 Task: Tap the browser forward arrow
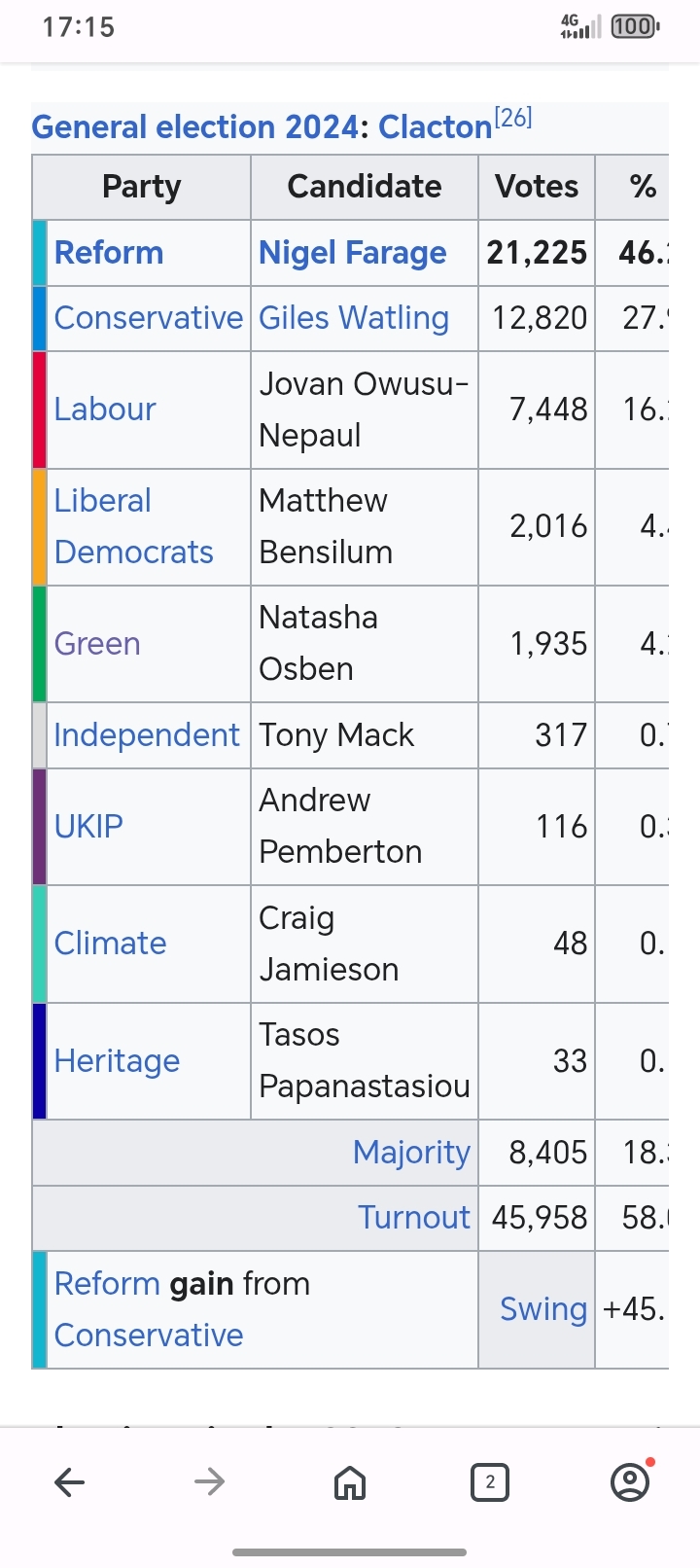tap(209, 1481)
